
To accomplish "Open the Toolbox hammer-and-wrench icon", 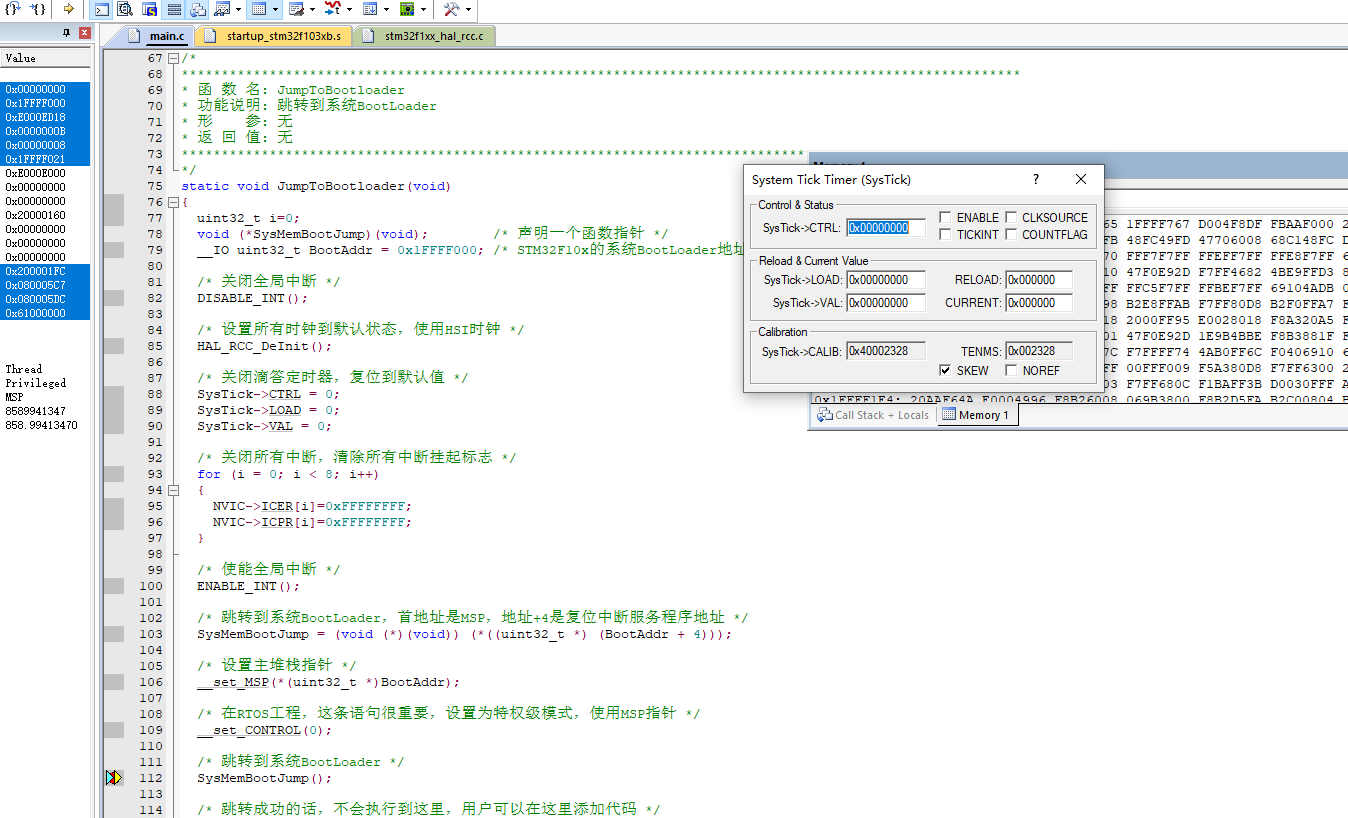I will (450, 10).
